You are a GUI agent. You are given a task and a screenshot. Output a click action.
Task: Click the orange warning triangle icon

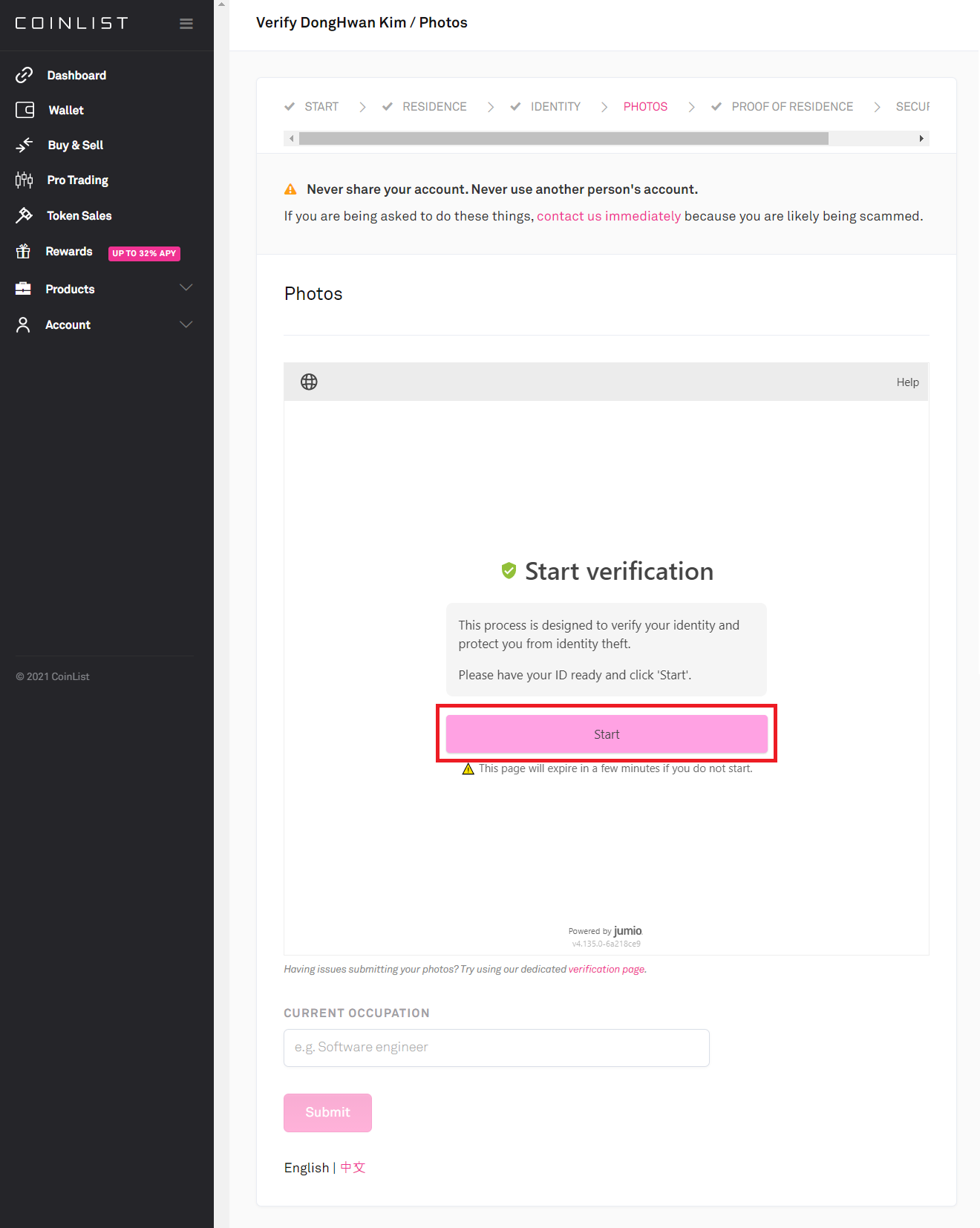[x=290, y=189]
